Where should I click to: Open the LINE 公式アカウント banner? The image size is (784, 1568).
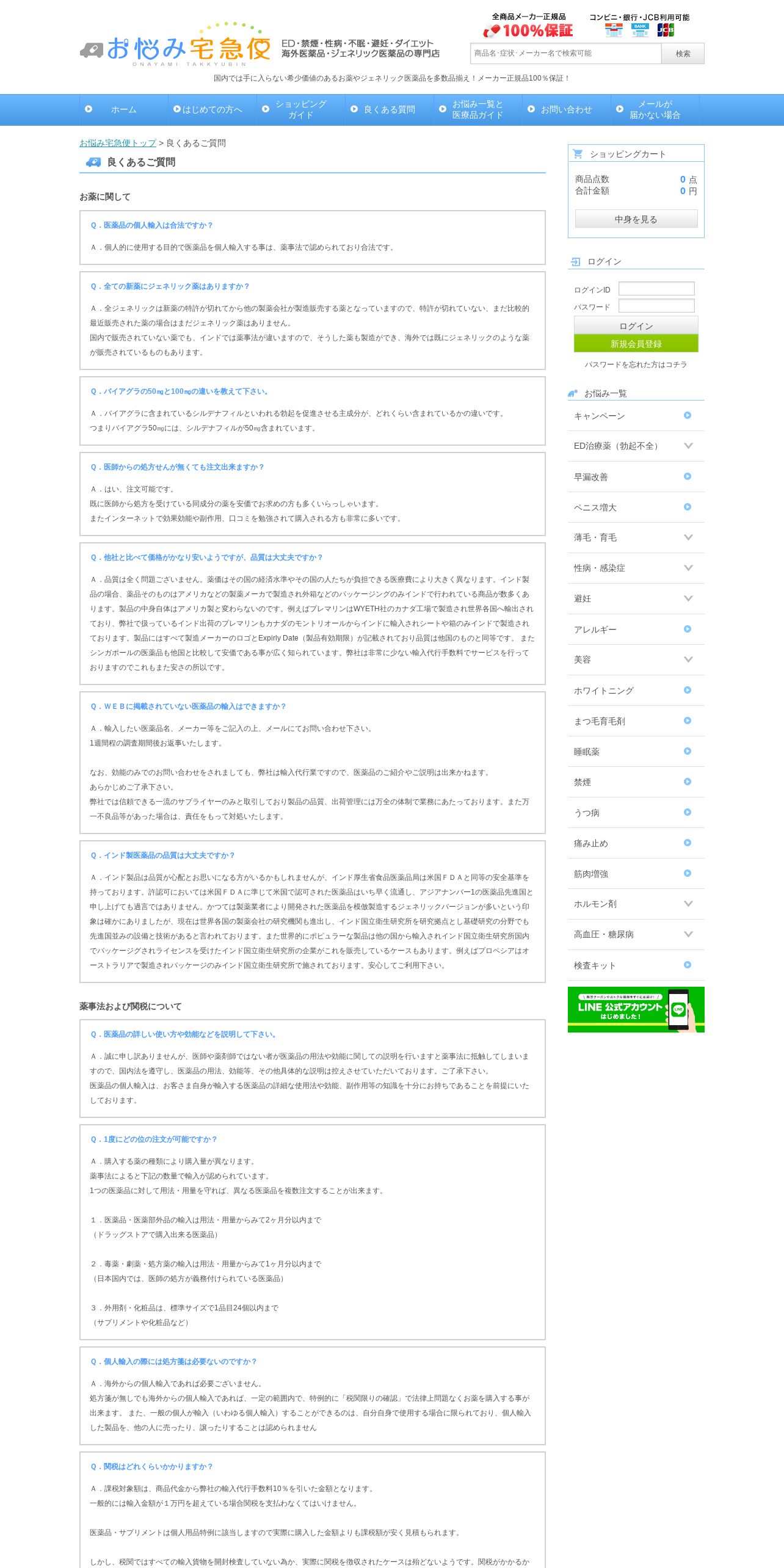point(636,1010)
